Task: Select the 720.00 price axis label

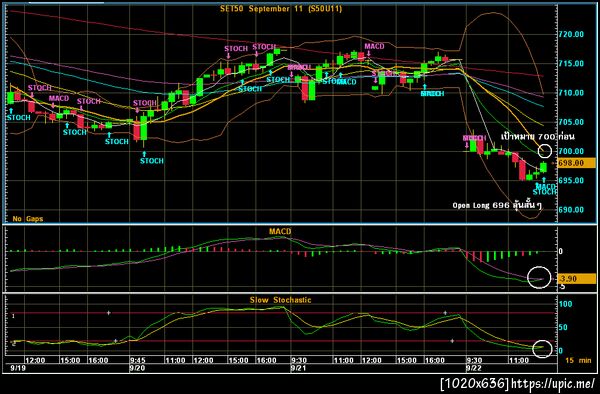Action: [x=571, y=34]
